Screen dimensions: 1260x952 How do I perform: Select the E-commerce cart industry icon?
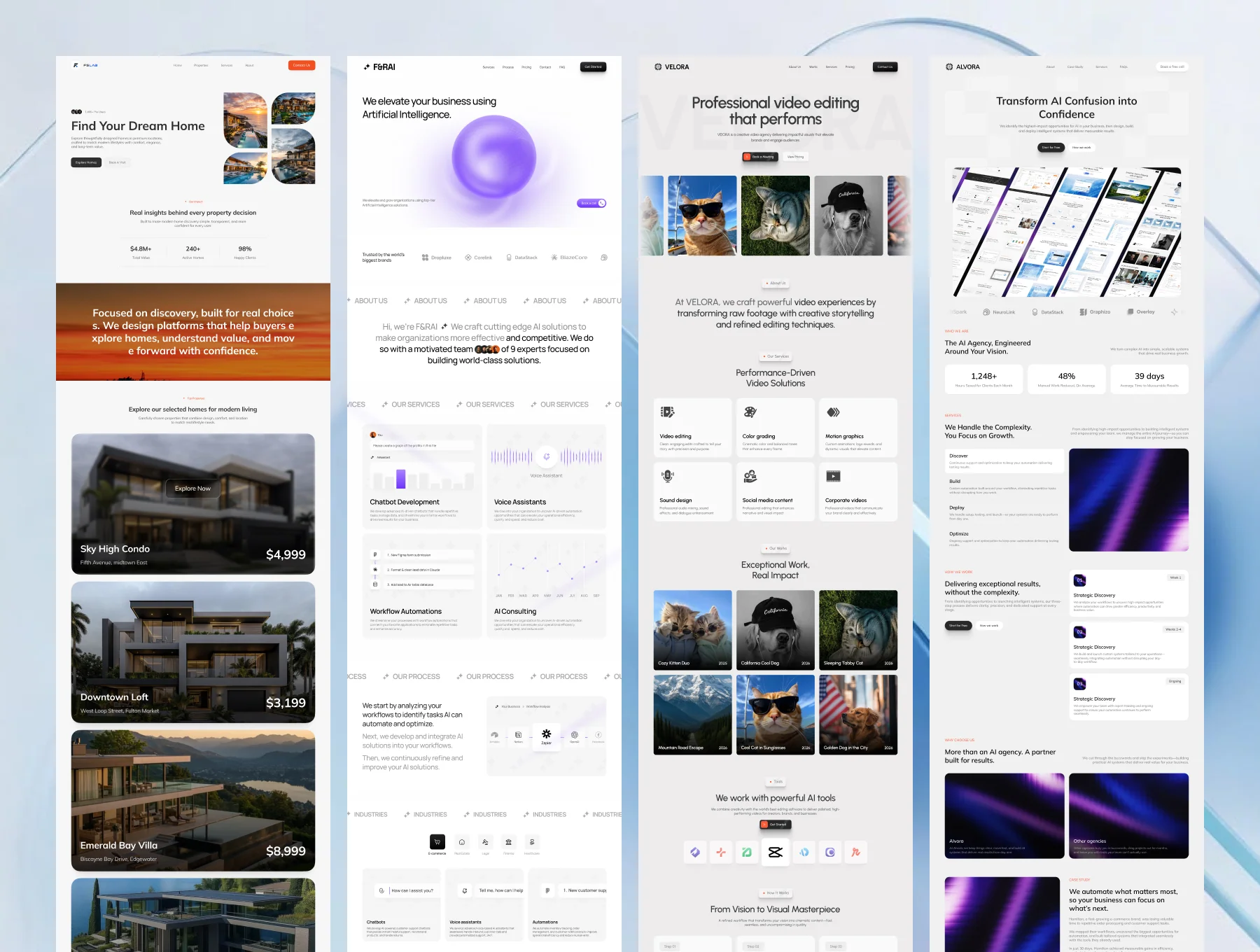[x=437, y=842]
